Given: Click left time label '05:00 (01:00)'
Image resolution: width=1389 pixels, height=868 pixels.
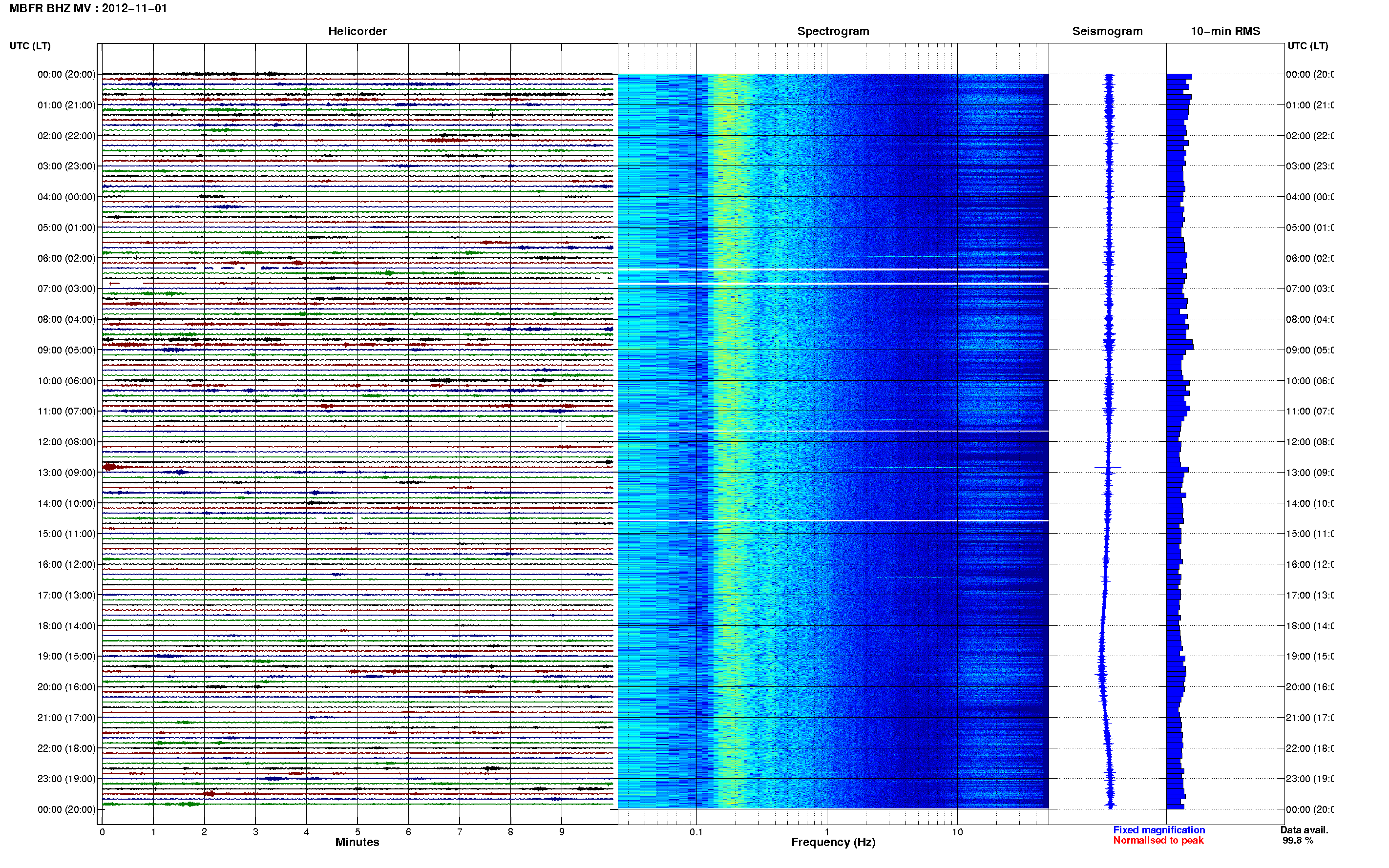Looking at the screenshot, I should 66,227.
